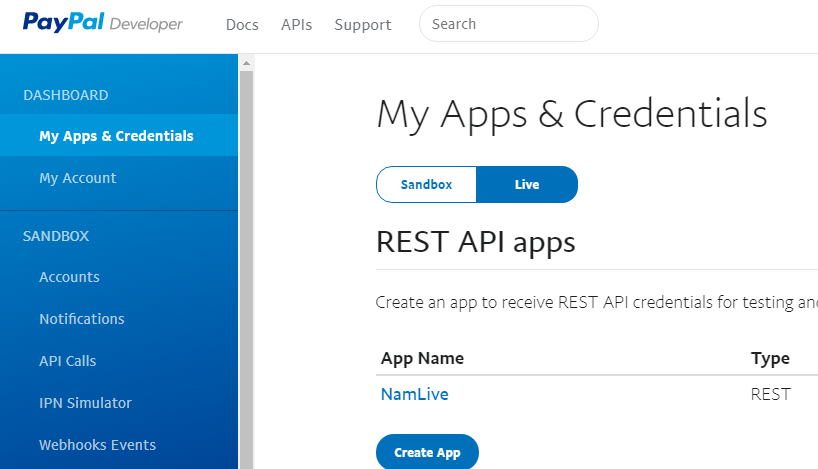This screenshot has height=469, width=818.
Task: Open the Support menu
Action: (x=363, y=25)
